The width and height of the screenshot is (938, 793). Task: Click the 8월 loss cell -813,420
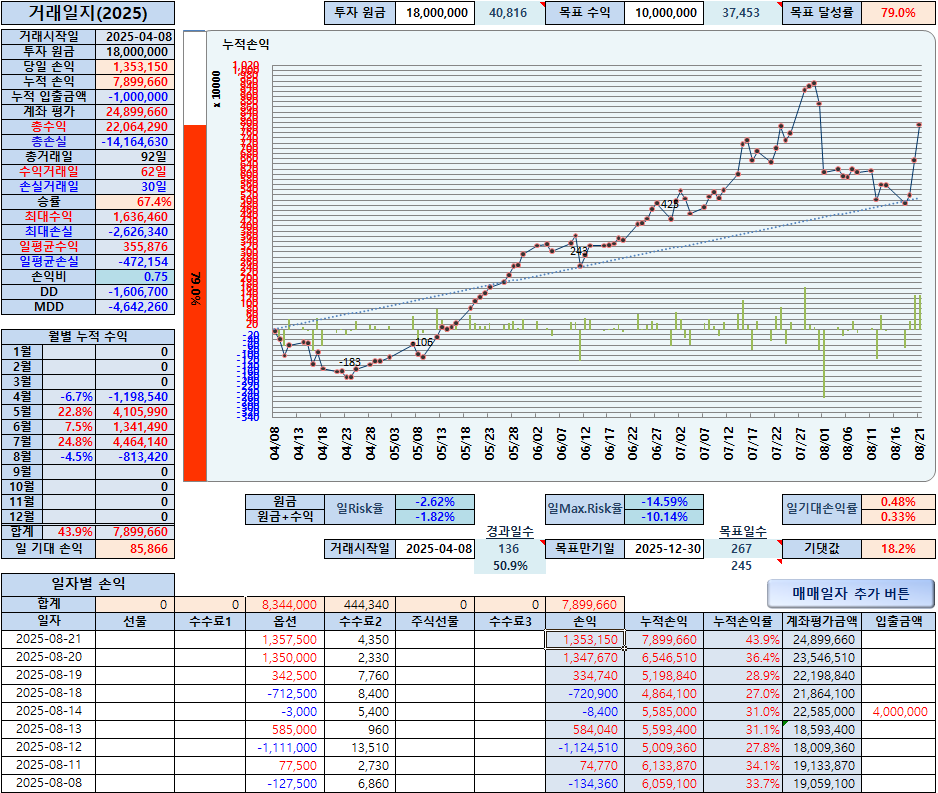[135, 456]
